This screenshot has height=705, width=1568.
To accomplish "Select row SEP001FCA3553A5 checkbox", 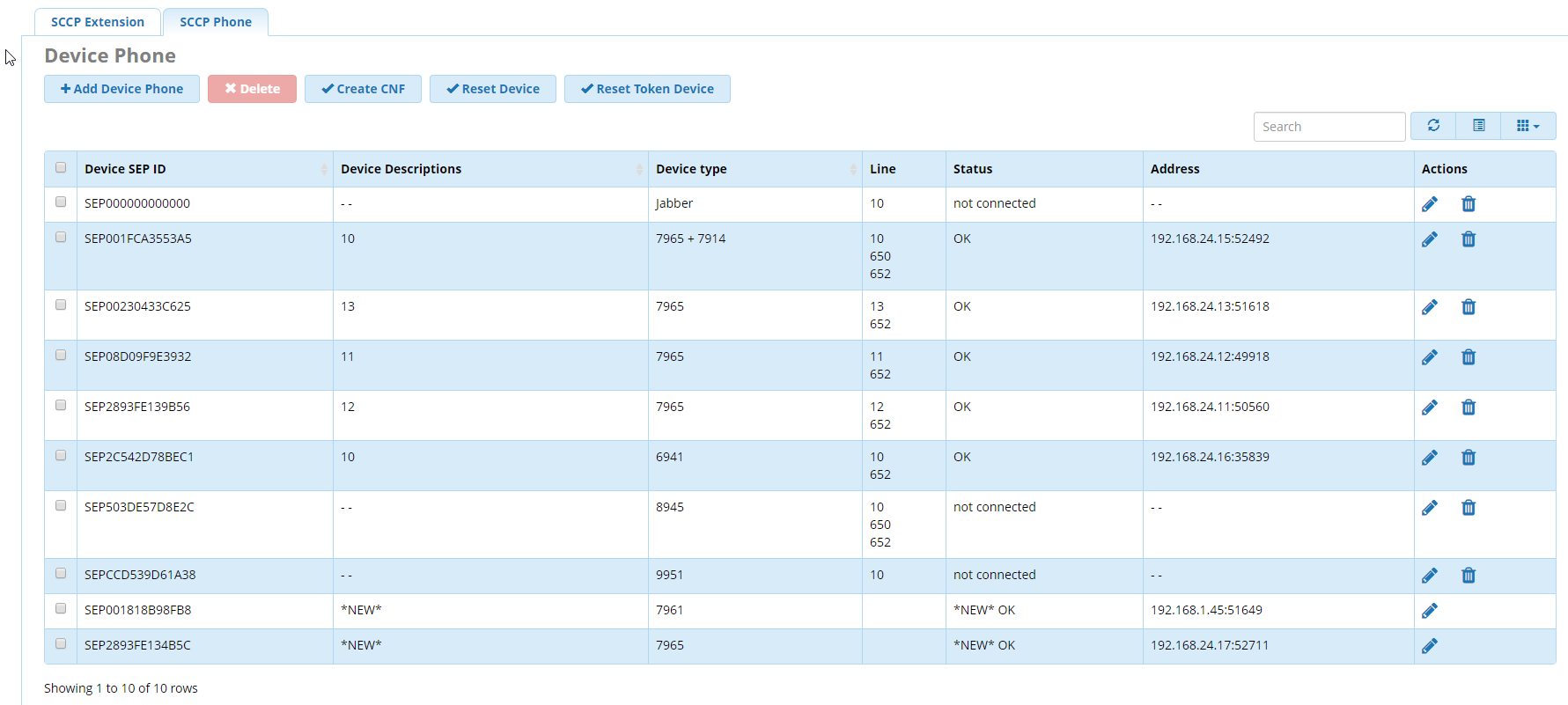I will (x=61, y=237).
